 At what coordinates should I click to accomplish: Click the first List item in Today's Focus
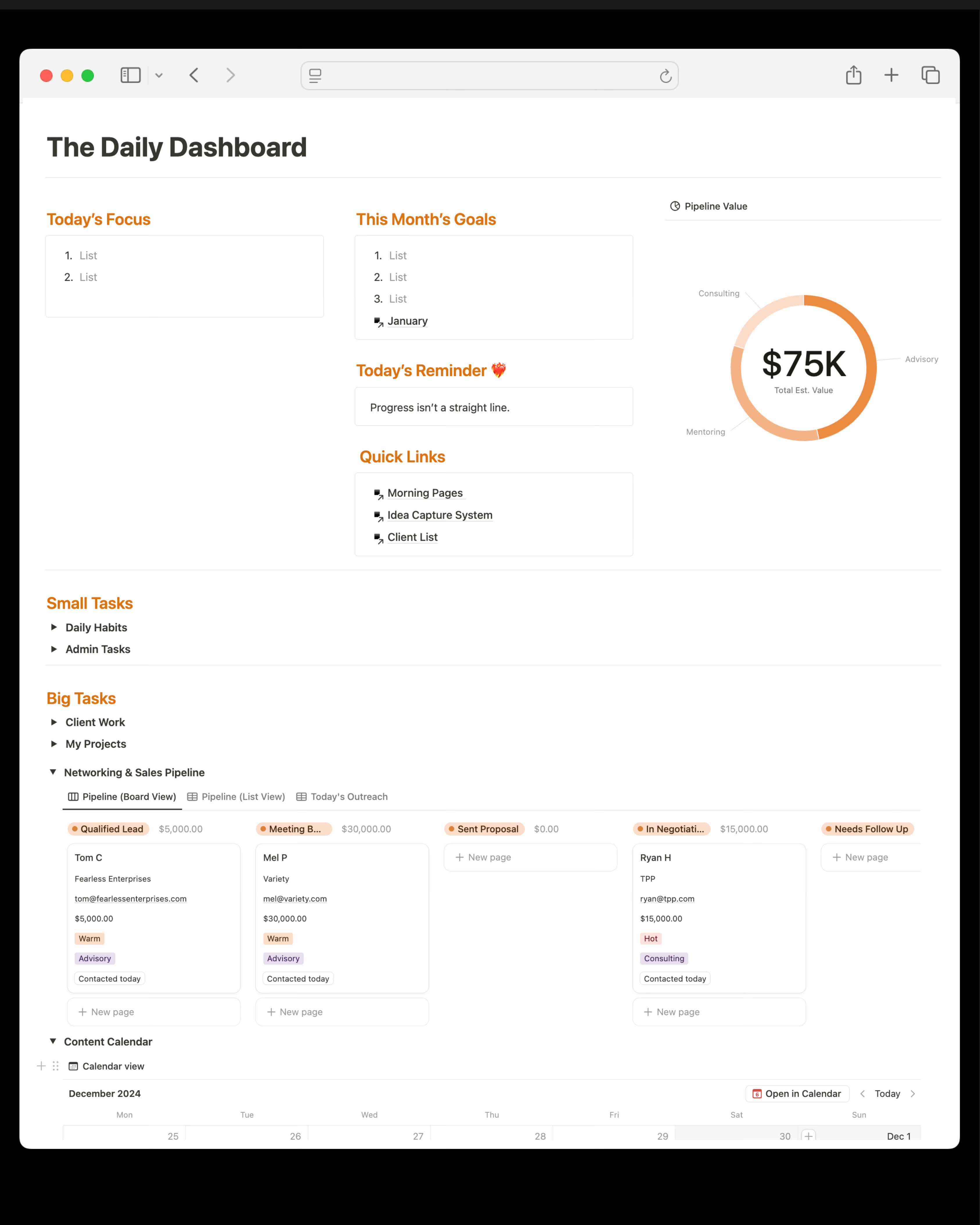point(88,256)
